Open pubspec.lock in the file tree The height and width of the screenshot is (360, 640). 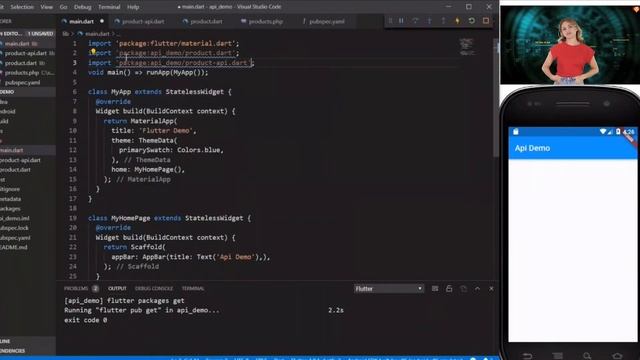click(28, 228)
